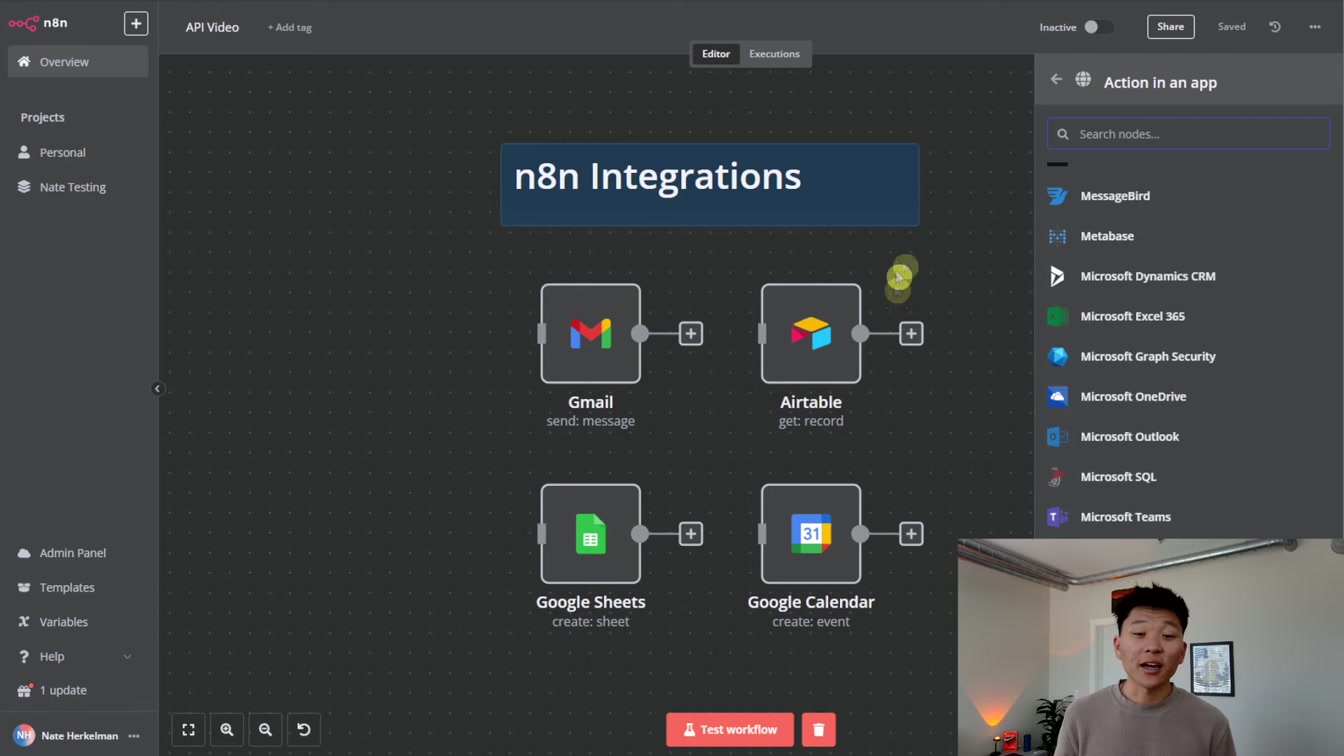
Task: Click the Share button
Action: click(x=1170, y=27)
